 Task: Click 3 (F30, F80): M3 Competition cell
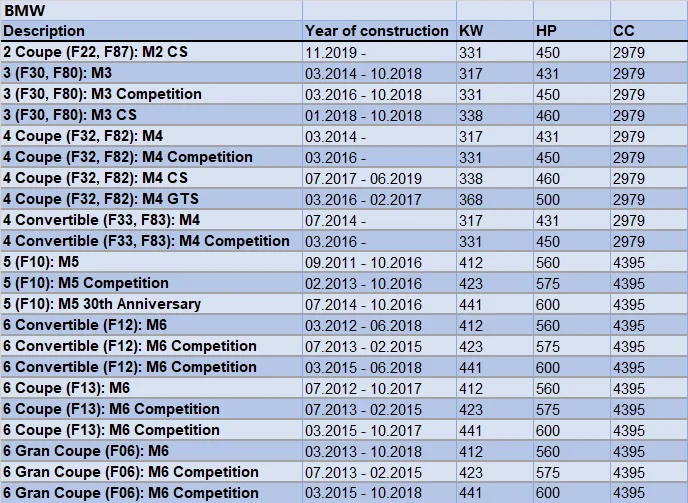tap(151, 94)
